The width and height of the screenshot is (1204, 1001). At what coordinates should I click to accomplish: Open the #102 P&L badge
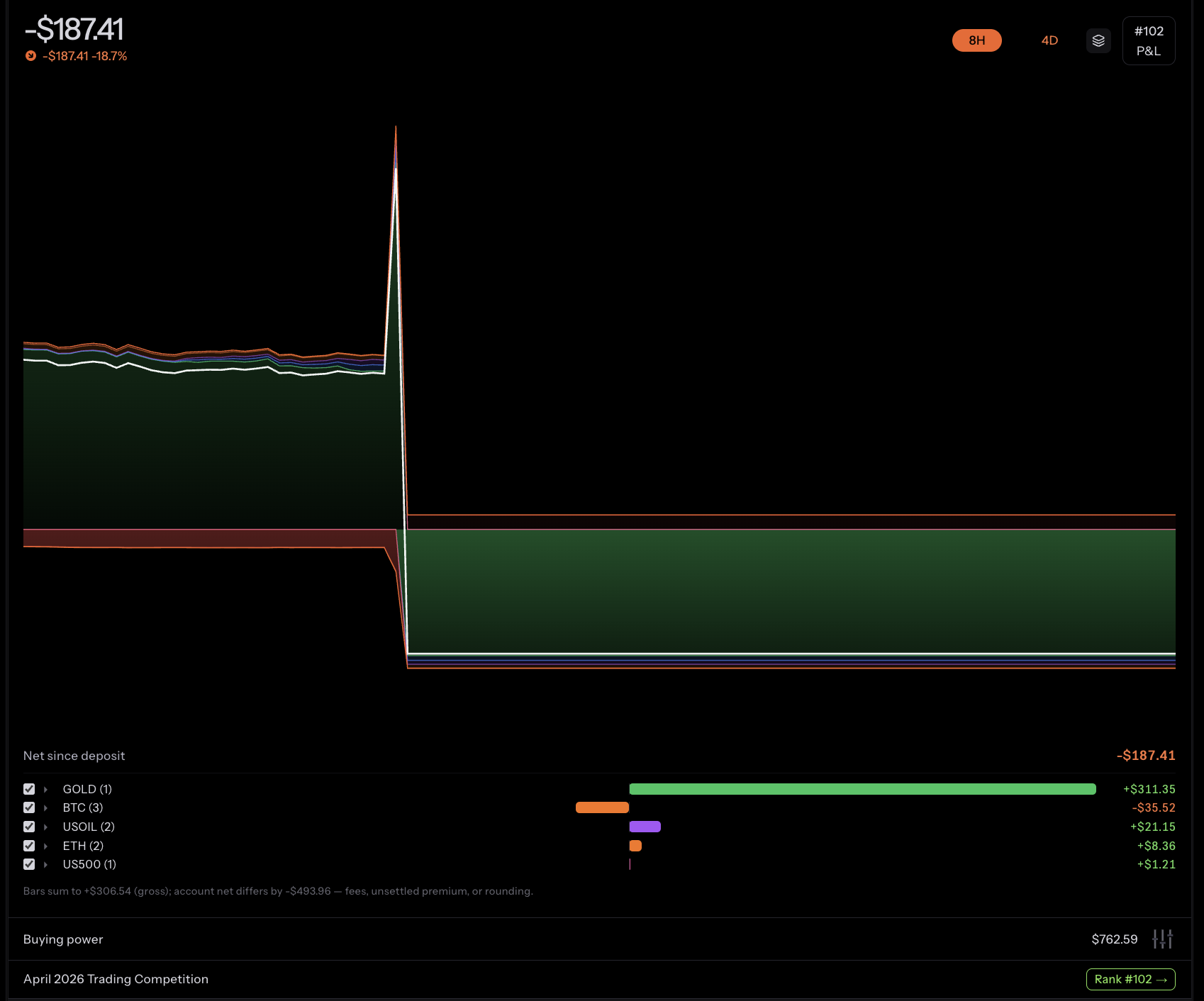pos(1149,40)
